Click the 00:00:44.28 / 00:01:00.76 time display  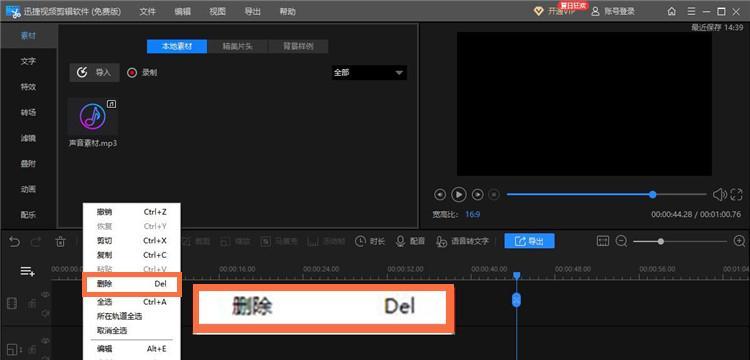pyautogui.click(x=696, y=215)
